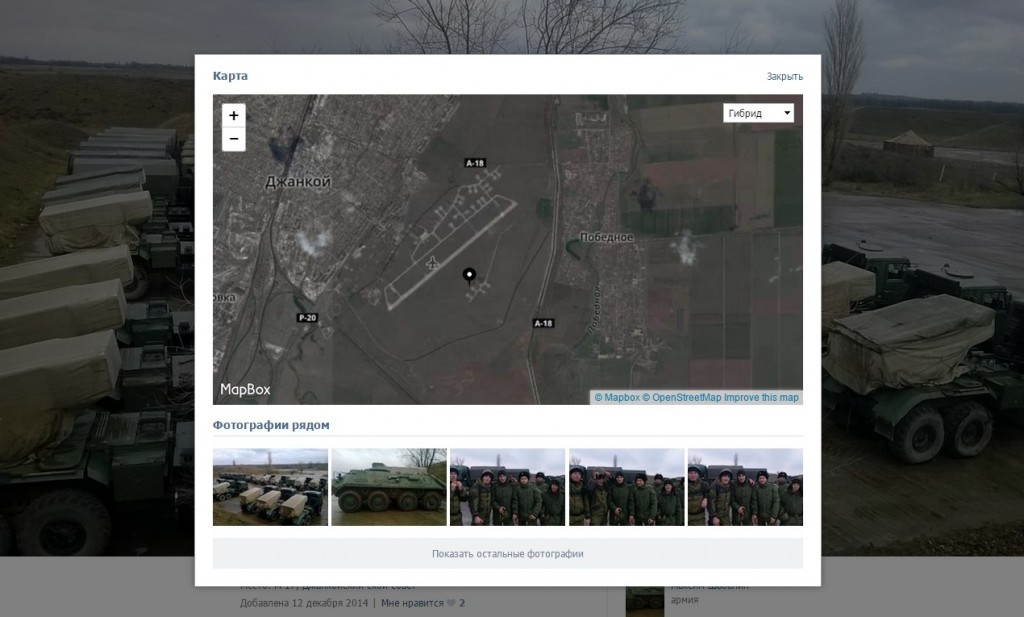Zoom out of the map
This screenshot has height=617, width=1024.
pyautogui.click(x=234, y=139)
